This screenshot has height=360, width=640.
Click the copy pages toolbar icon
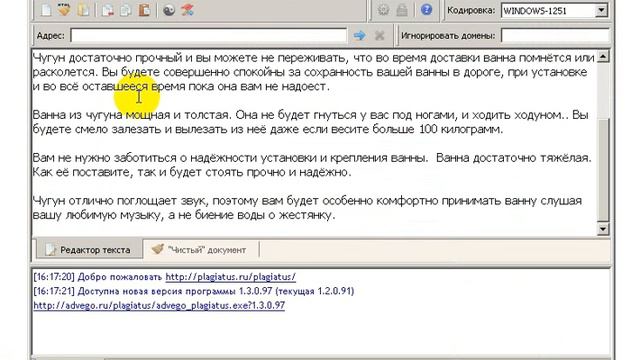pyautogui.click(x=126, y=10)
